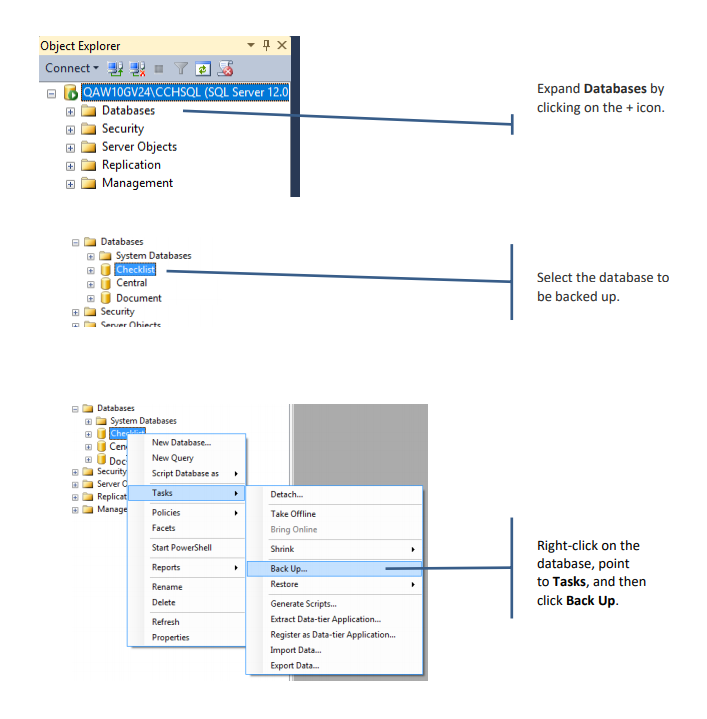Click the folder icon beside full Server Objects label
This screenshot has width=707, height=719.
(x=88, y=147)
